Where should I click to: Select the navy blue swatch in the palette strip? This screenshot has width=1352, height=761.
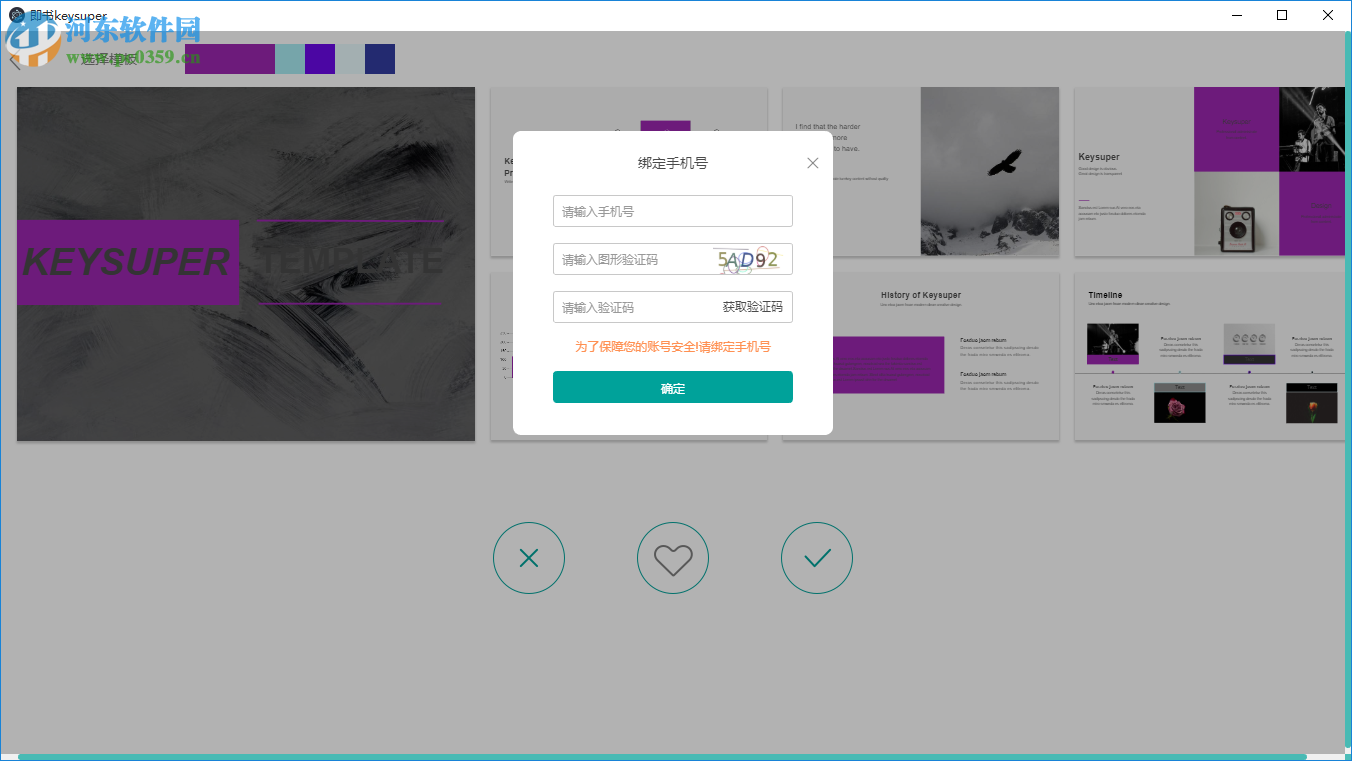pos(380,59)
